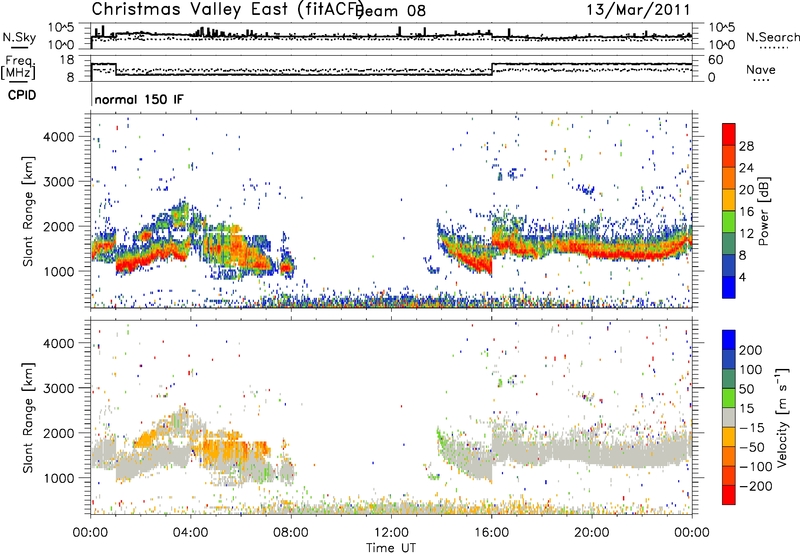Click the '-15' label on Velocity color bar
This screenshot has height=554, width=800.
(752, 428)
